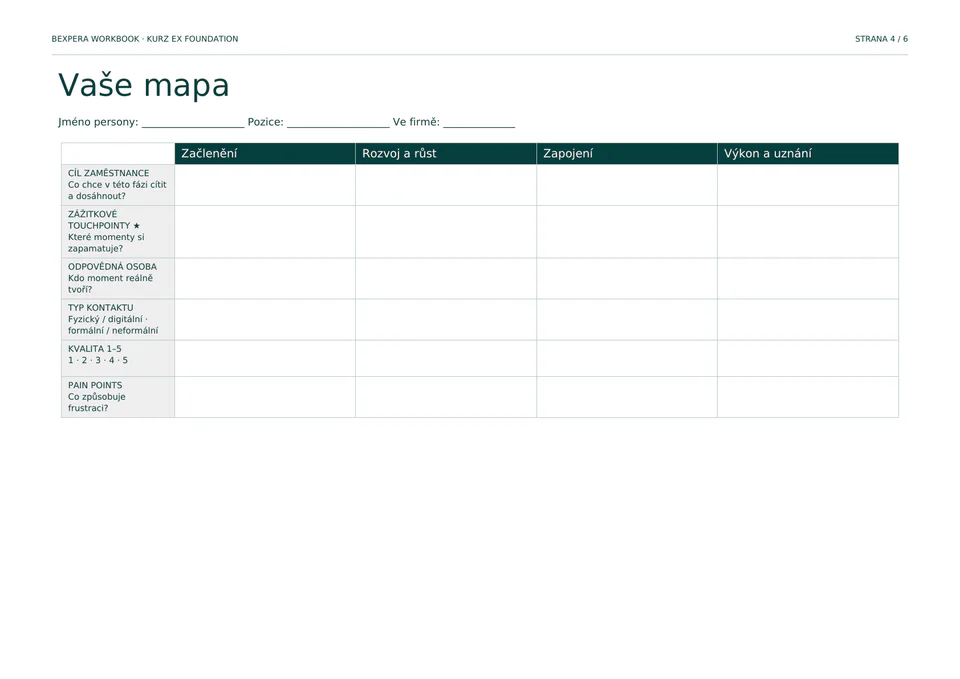The image size is (960, 679).
Task: Click the Pain points cell under Zapojení
Action: point(627,397)
